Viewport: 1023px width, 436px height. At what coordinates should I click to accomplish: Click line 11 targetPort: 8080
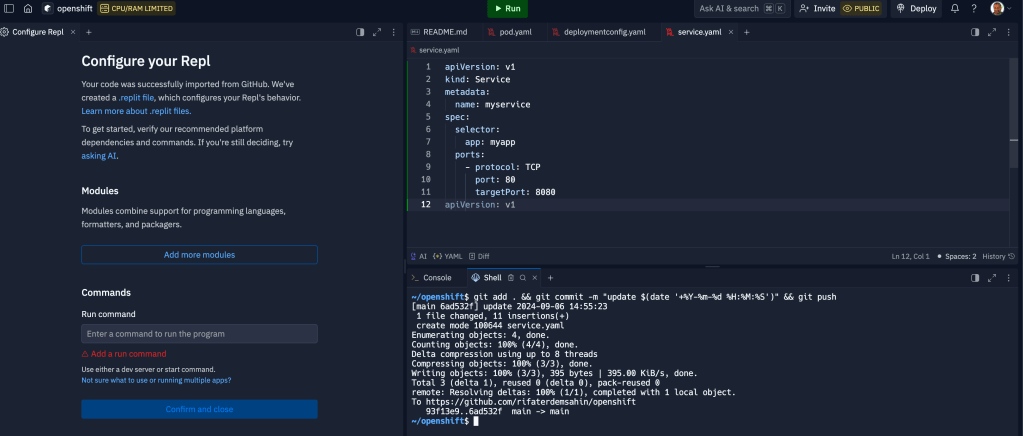point(515,192)
